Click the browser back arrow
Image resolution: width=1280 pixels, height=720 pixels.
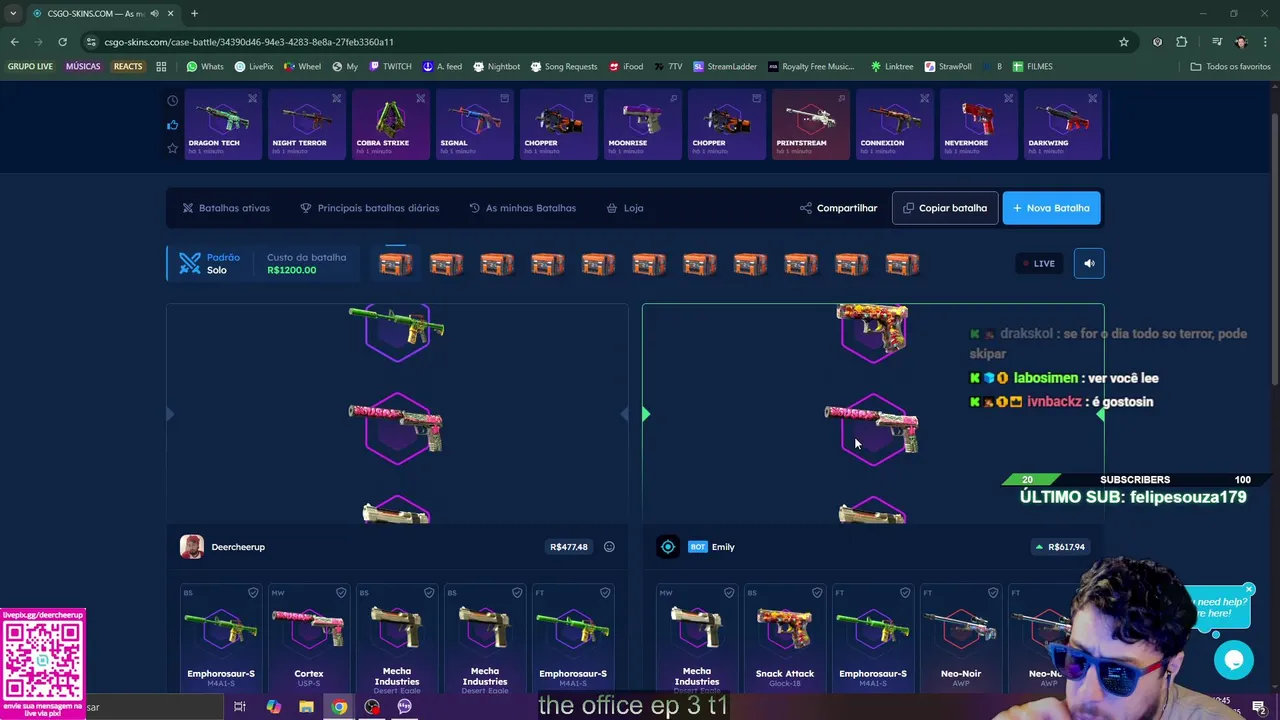[14, 42]
